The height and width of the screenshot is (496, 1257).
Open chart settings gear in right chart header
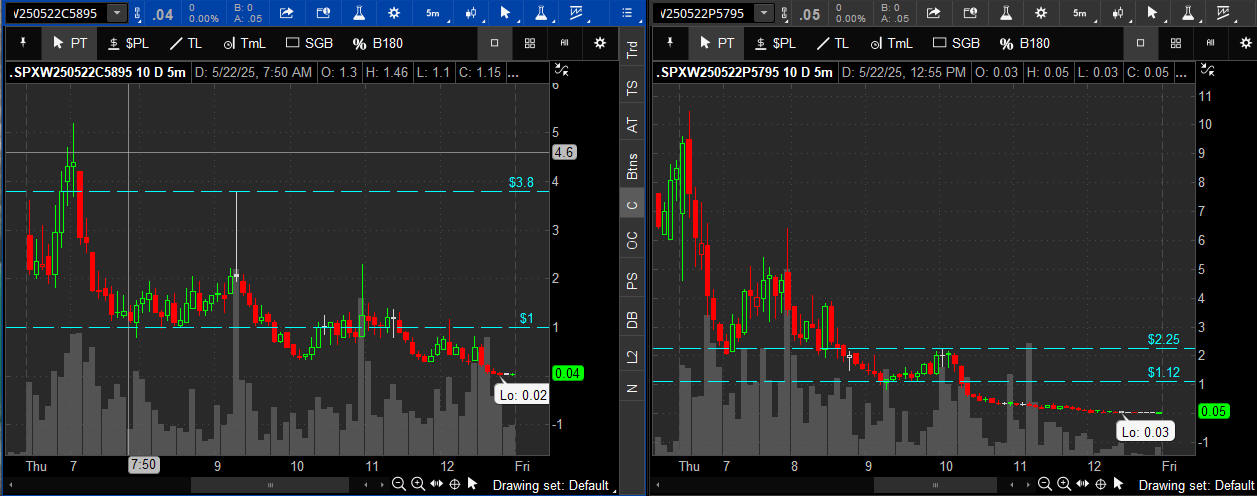click(1041, 13)
